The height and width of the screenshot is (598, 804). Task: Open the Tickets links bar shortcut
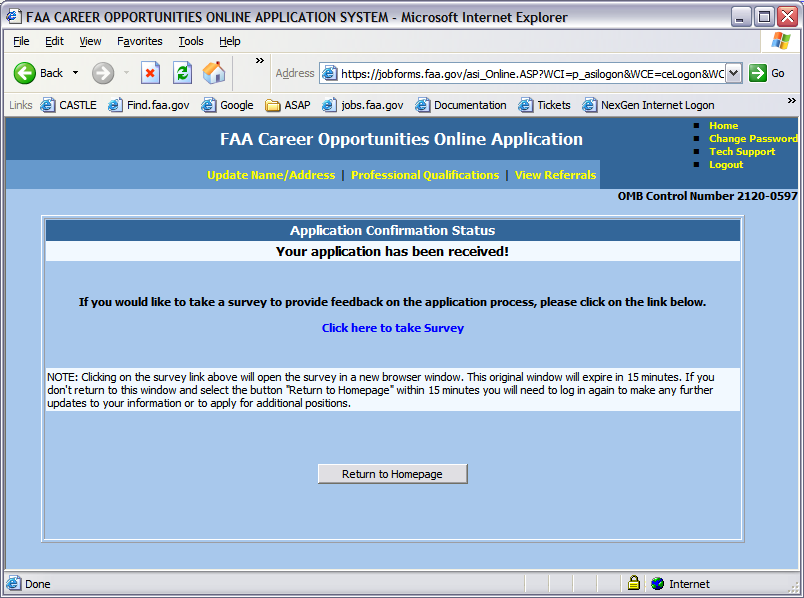(545, 105)
